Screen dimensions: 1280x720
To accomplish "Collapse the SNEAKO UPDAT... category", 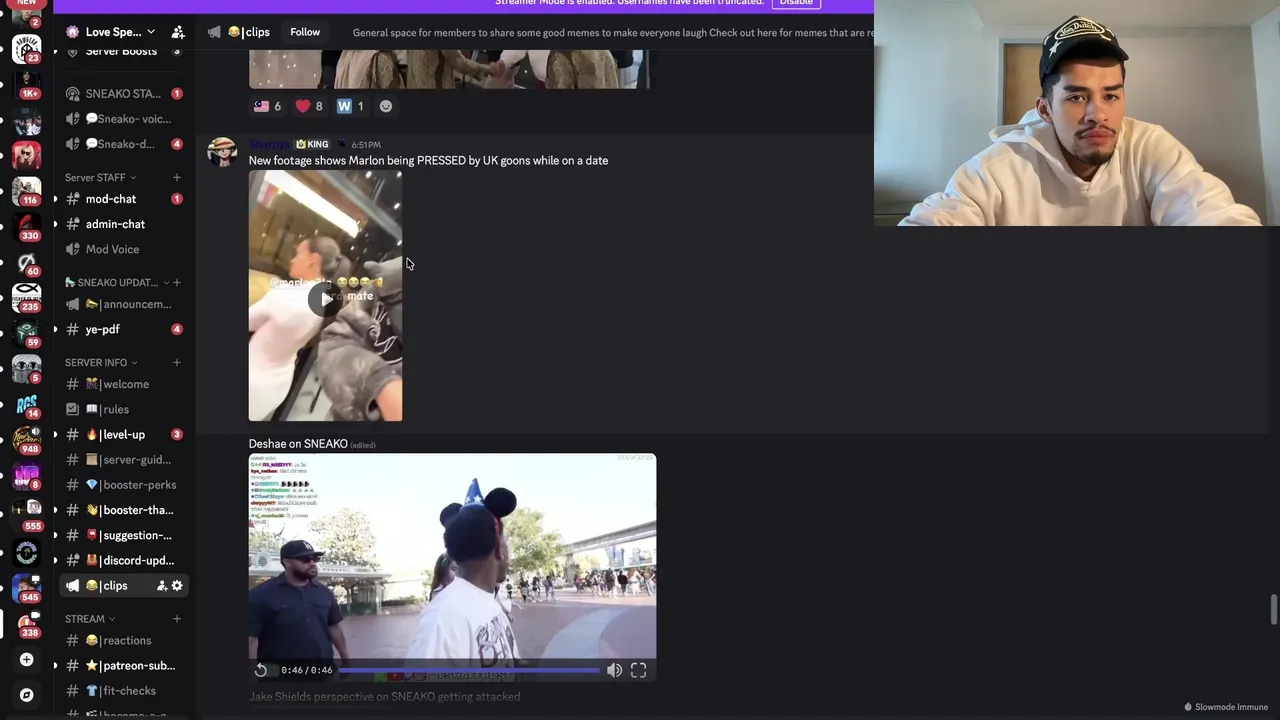I will [x=116, y=282].
